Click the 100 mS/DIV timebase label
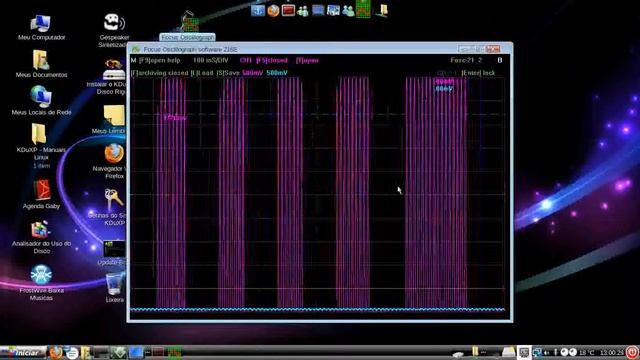The image size is (640, 360). 211,60
